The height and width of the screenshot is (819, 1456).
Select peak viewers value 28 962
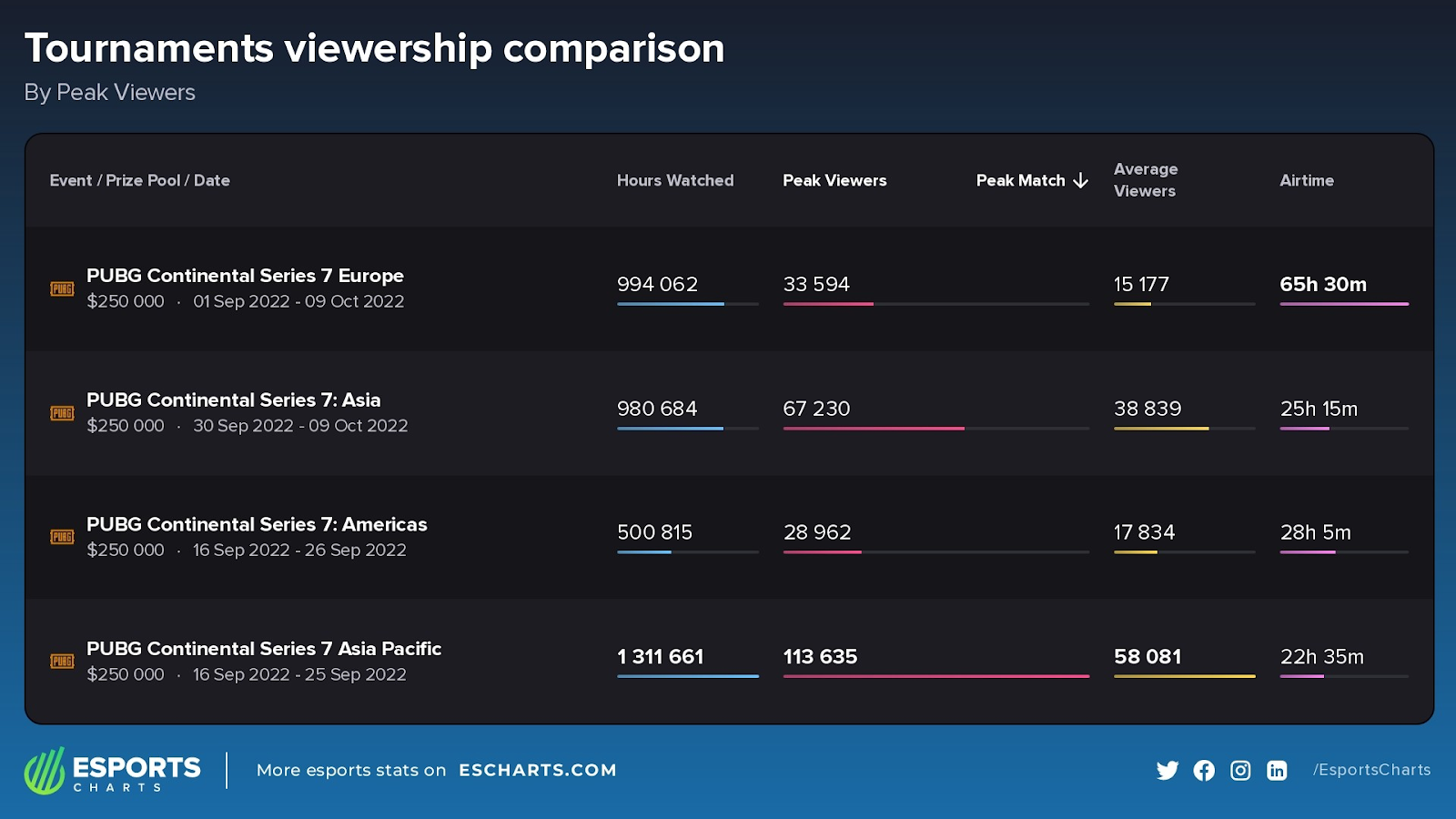click(x=817, y=532)
